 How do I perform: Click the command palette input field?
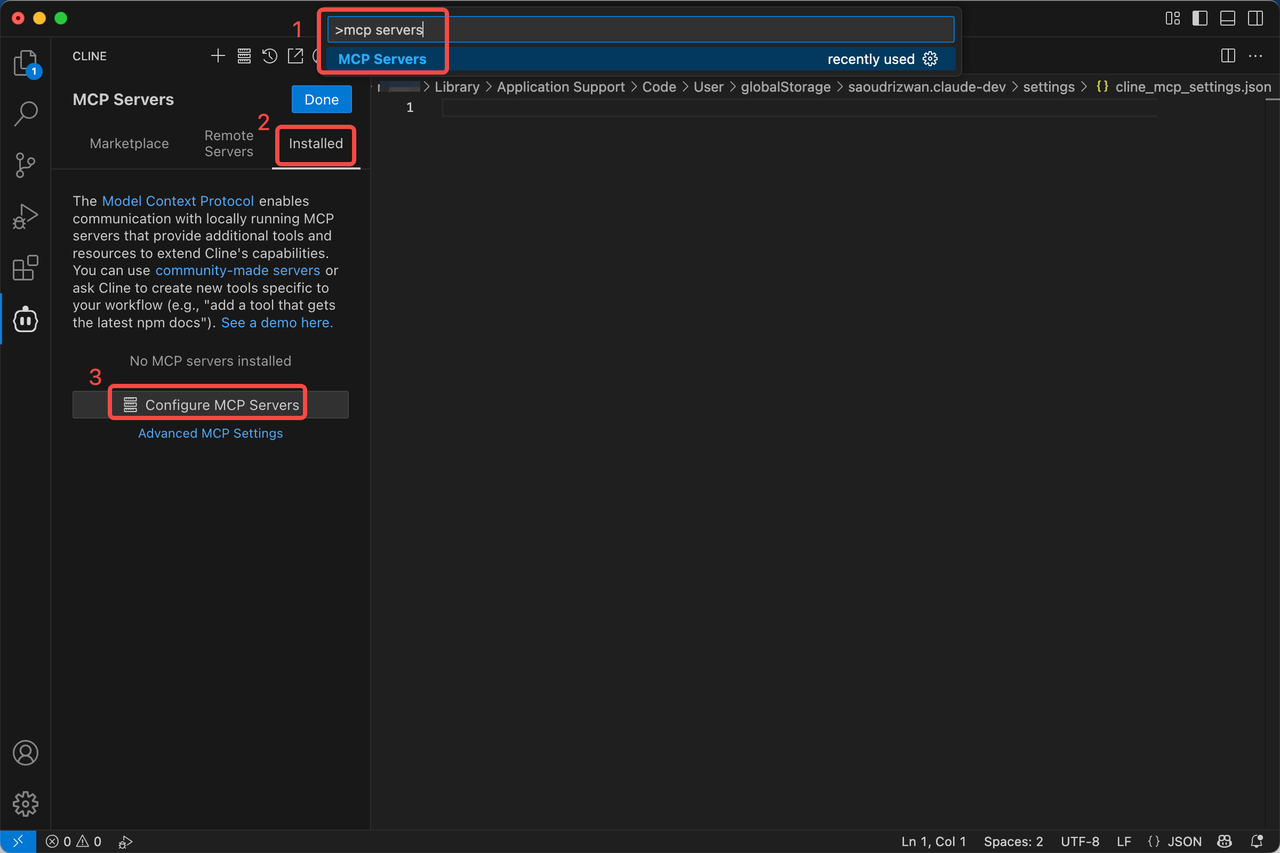[x=641, y=30]
